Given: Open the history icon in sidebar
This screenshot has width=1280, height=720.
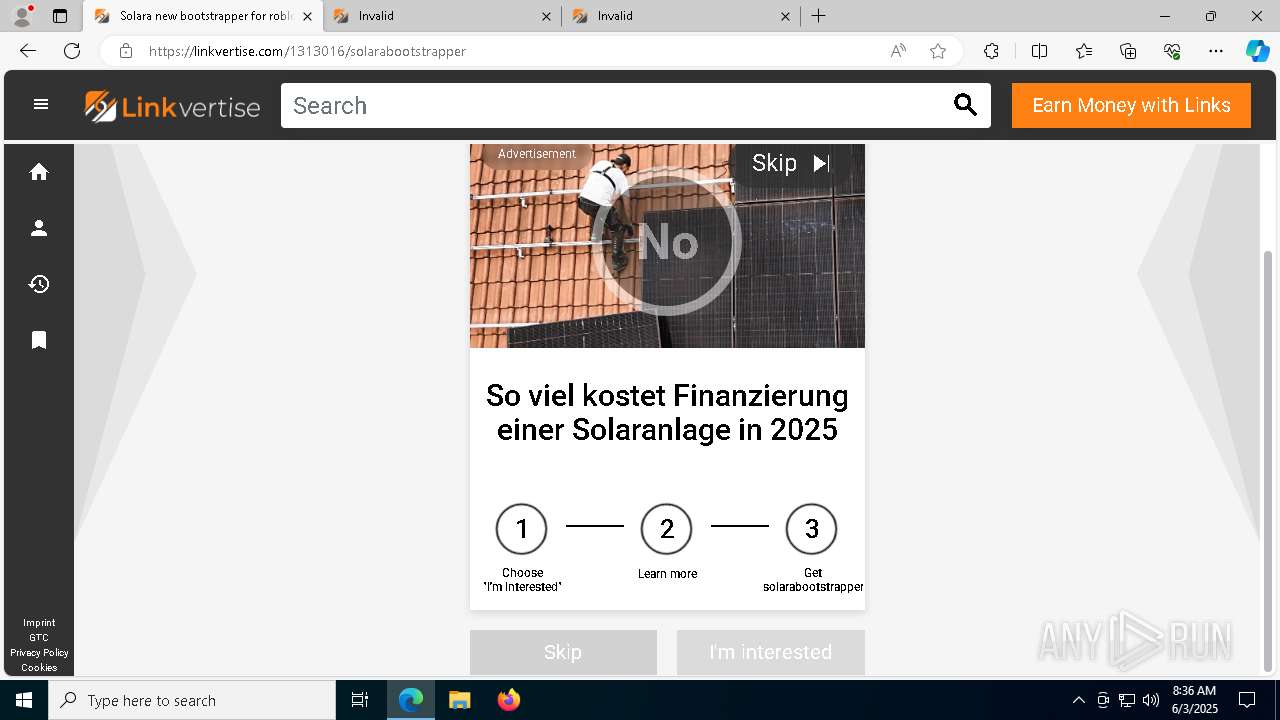Looking at the screenshot, I should pyautogui.click(x=39, y=284).
